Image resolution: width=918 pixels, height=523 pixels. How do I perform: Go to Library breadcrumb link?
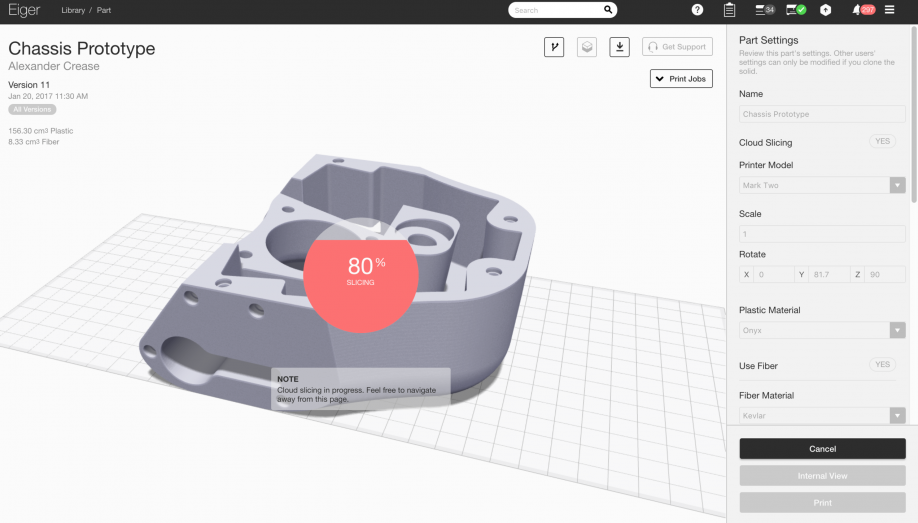click(73, 10)
